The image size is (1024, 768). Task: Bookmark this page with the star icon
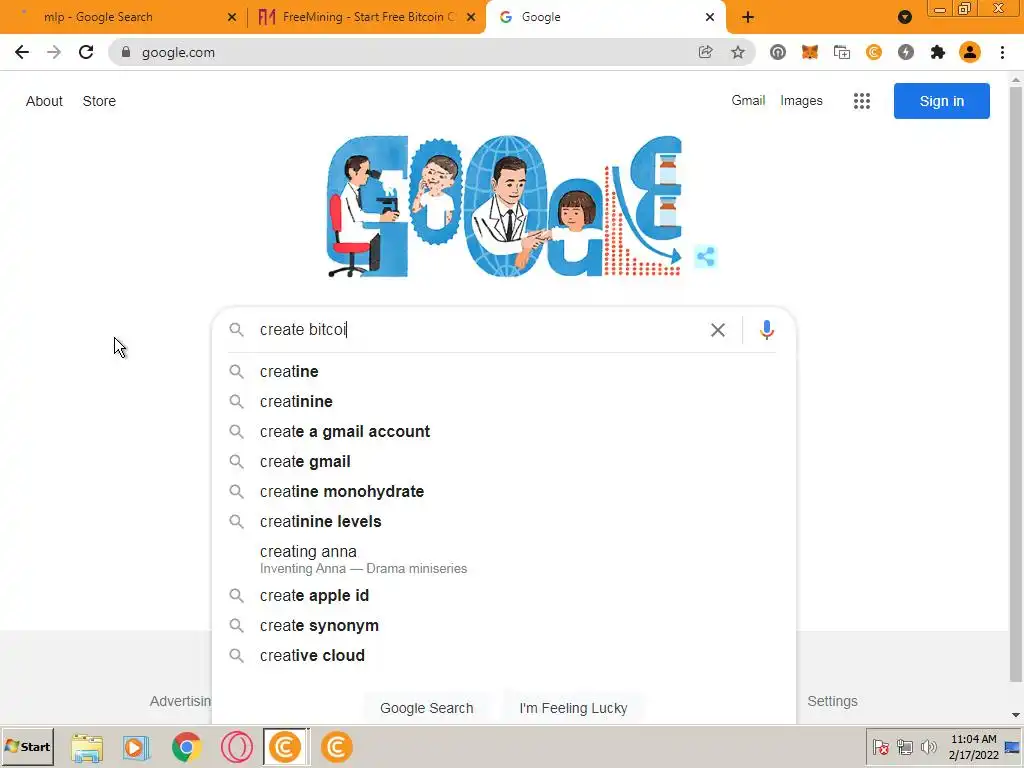pyautogui.click(x=738, y=52)
